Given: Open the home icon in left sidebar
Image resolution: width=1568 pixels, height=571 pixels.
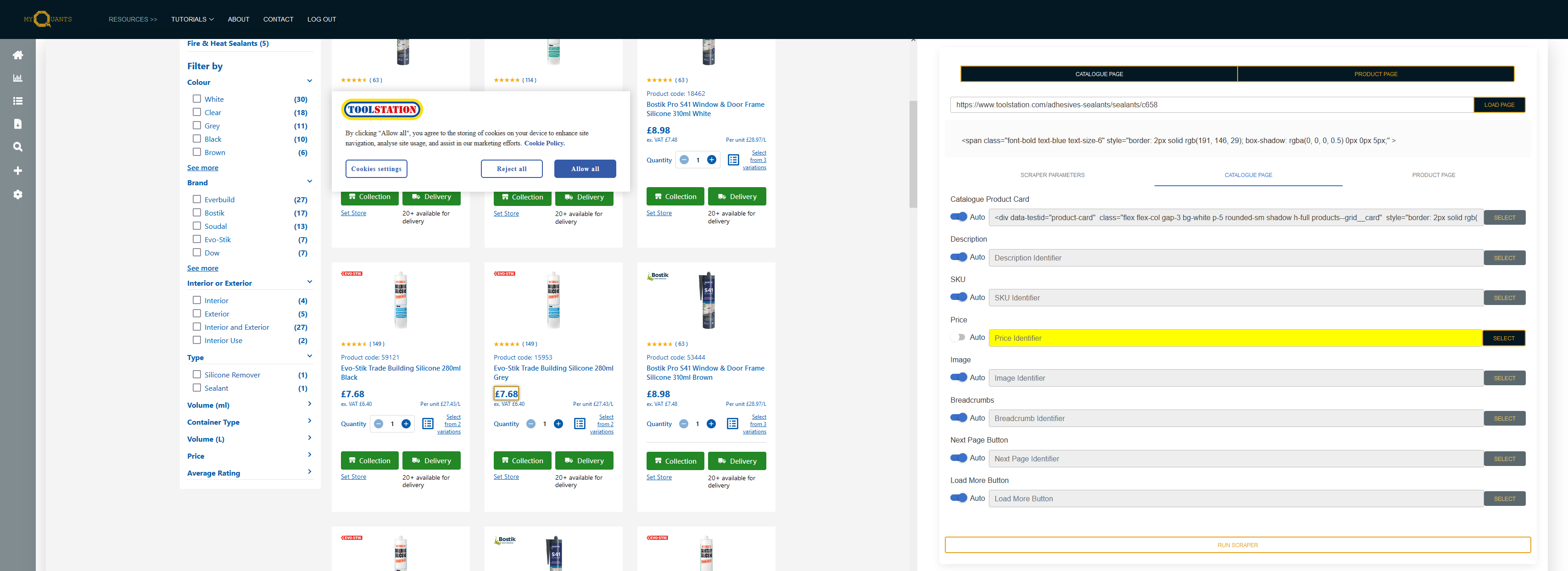Looking at the screenshot, I should point(17,55).
